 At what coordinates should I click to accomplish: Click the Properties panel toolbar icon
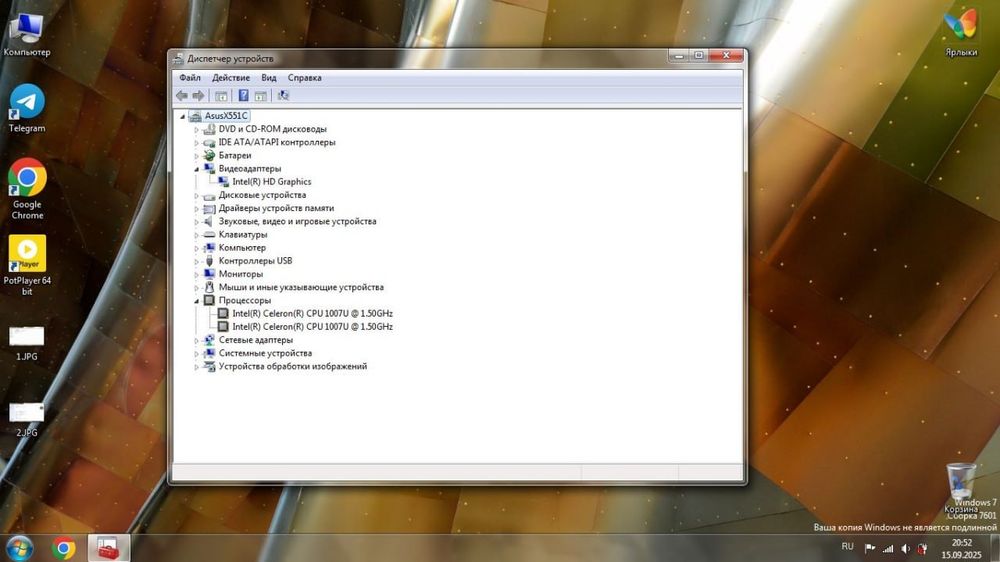pyautogui.click(x=260, y=96)
